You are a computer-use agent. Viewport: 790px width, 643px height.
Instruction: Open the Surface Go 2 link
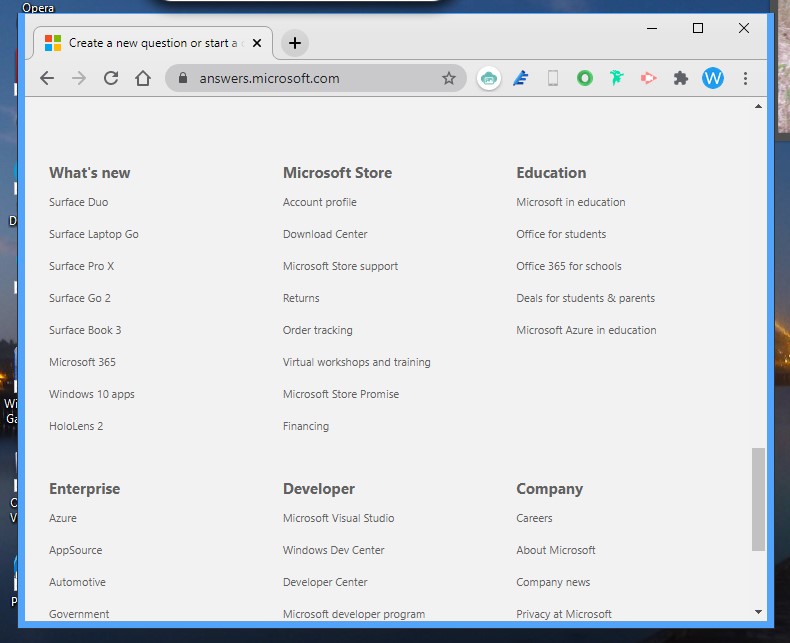[80, 298]
